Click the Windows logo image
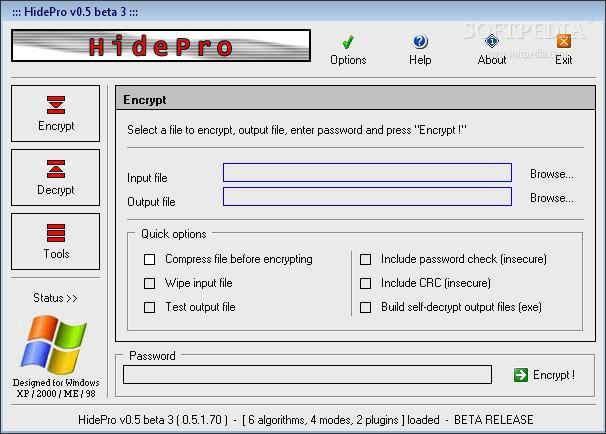Screen dimensions: 606x434 pos(54,345)
